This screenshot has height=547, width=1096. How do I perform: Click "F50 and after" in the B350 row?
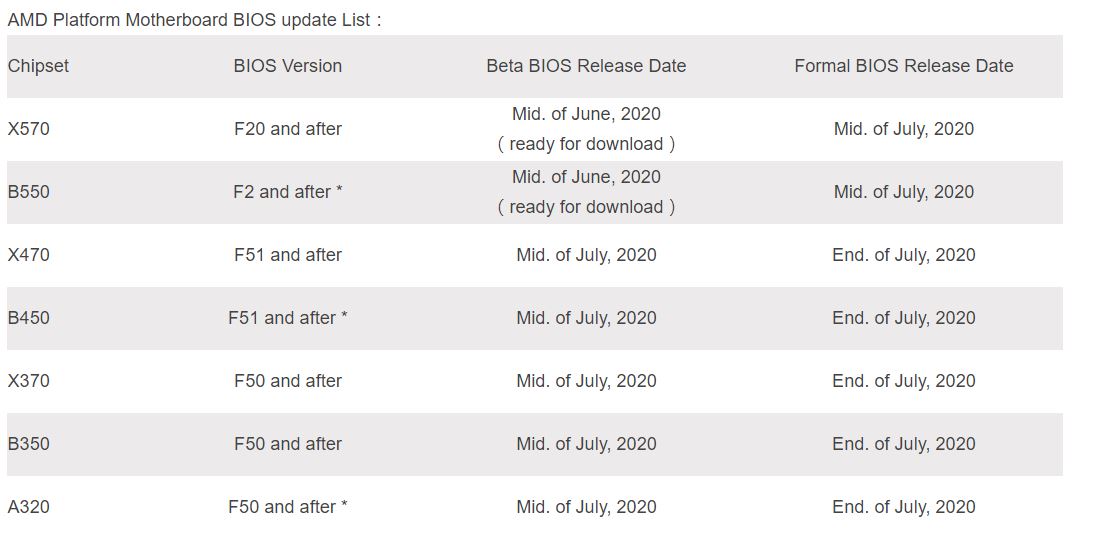[288, 444]
